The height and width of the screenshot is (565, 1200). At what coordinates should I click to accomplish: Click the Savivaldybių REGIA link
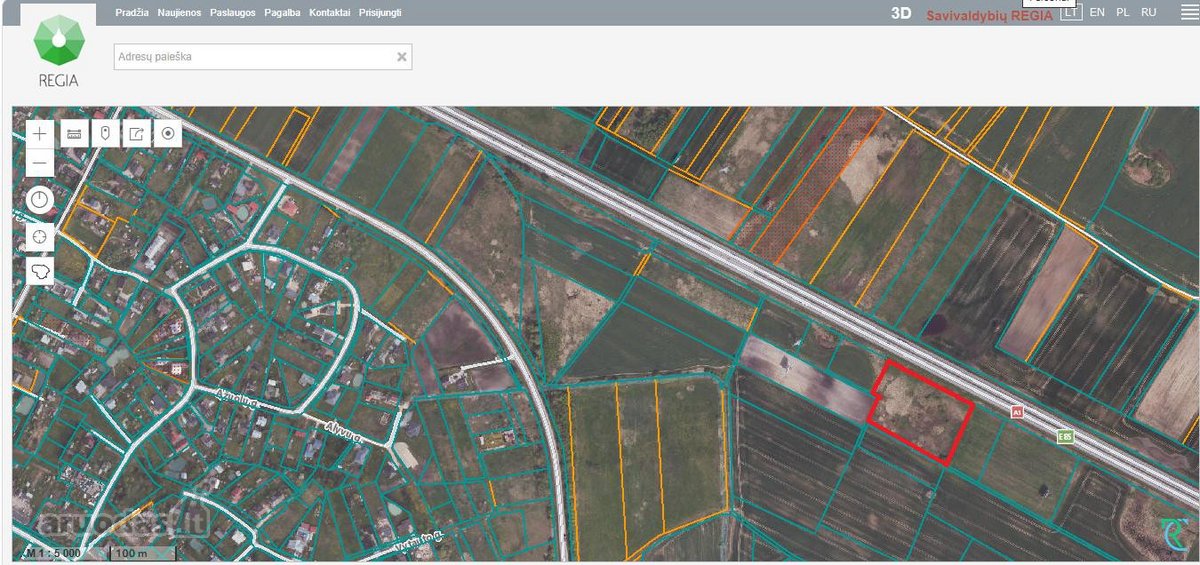989,15
